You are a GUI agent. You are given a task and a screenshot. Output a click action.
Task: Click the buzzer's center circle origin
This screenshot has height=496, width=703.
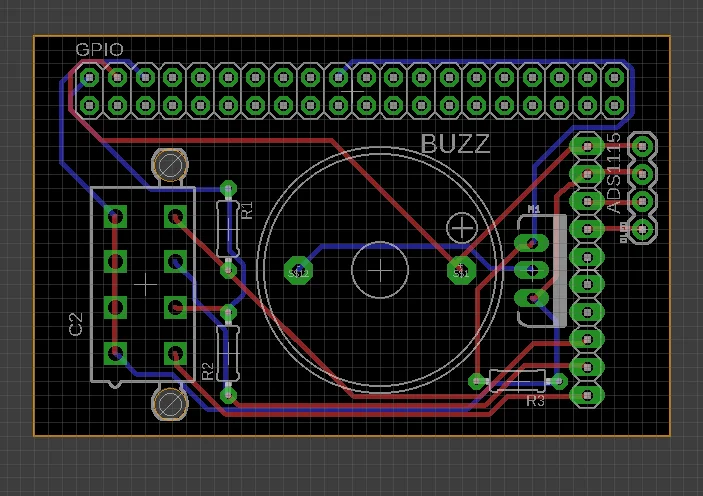pos(380,270)
